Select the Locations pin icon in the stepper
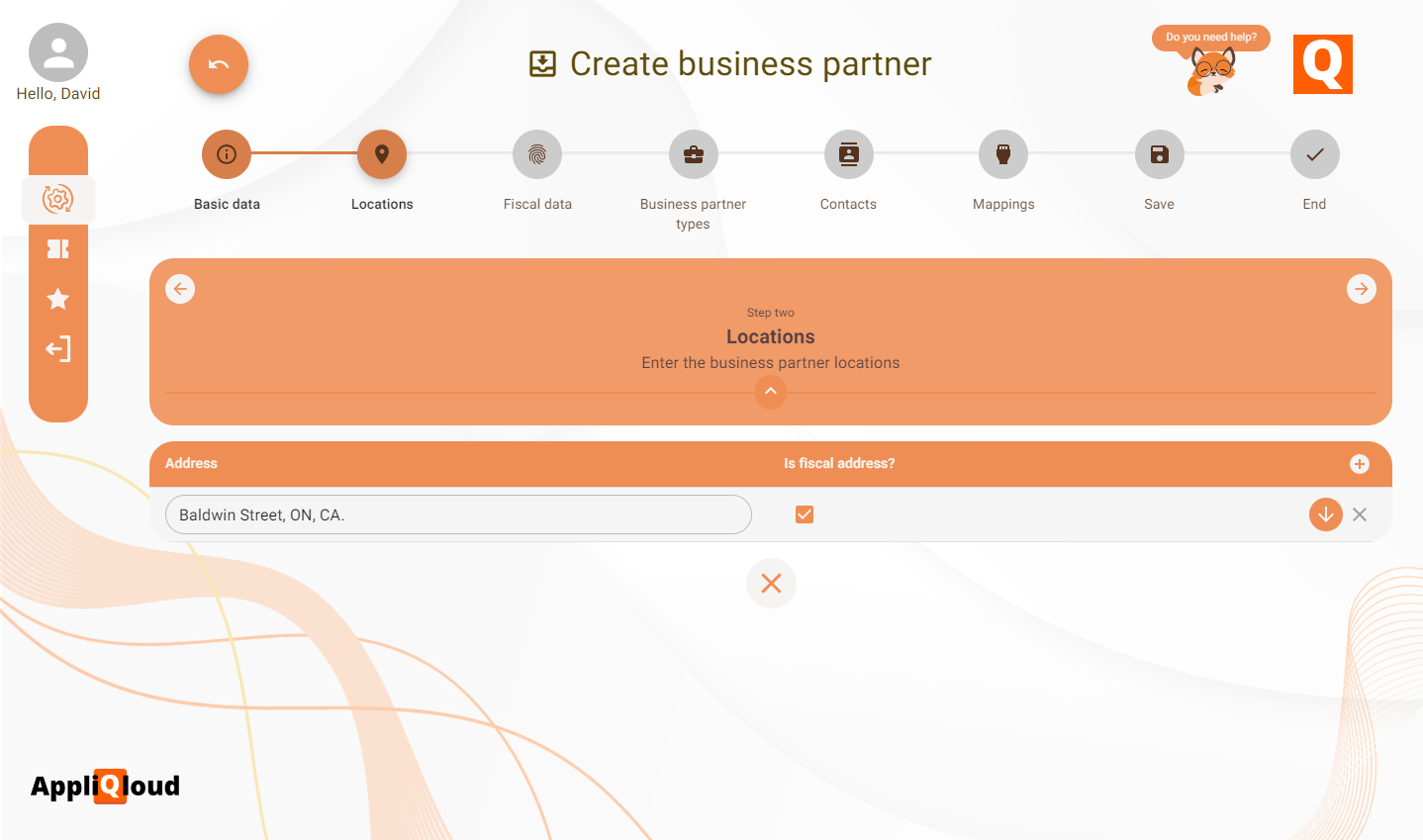The width and height of the screenshot is (1423, 840). click(x=382, y=154)
